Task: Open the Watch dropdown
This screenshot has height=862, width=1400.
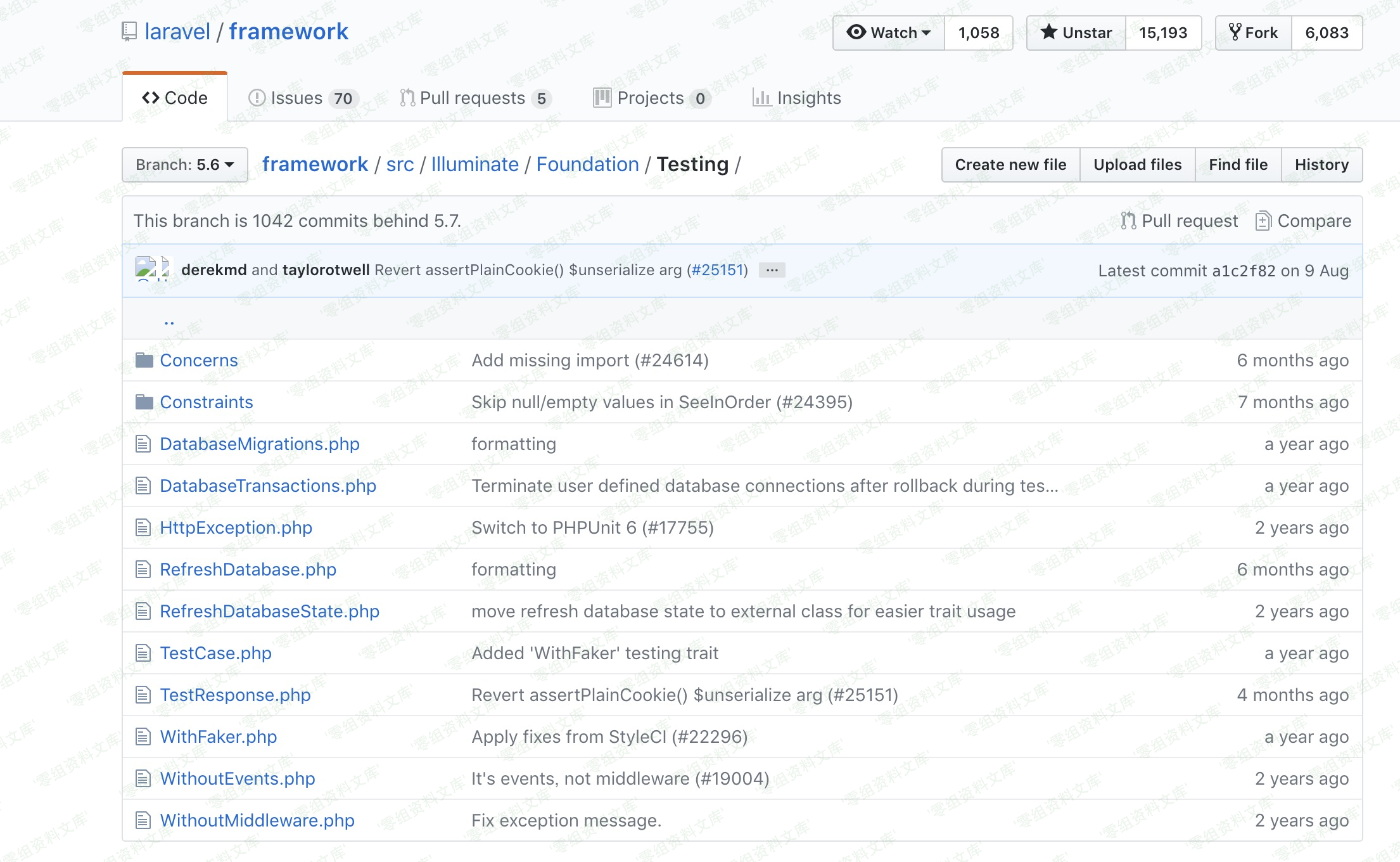Action: click(x=889, y=32)
